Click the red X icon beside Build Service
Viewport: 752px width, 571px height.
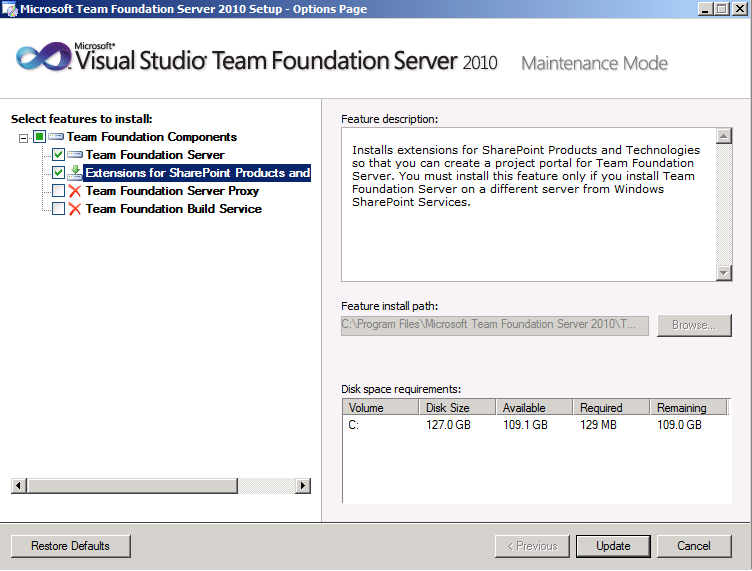[75, 209]
